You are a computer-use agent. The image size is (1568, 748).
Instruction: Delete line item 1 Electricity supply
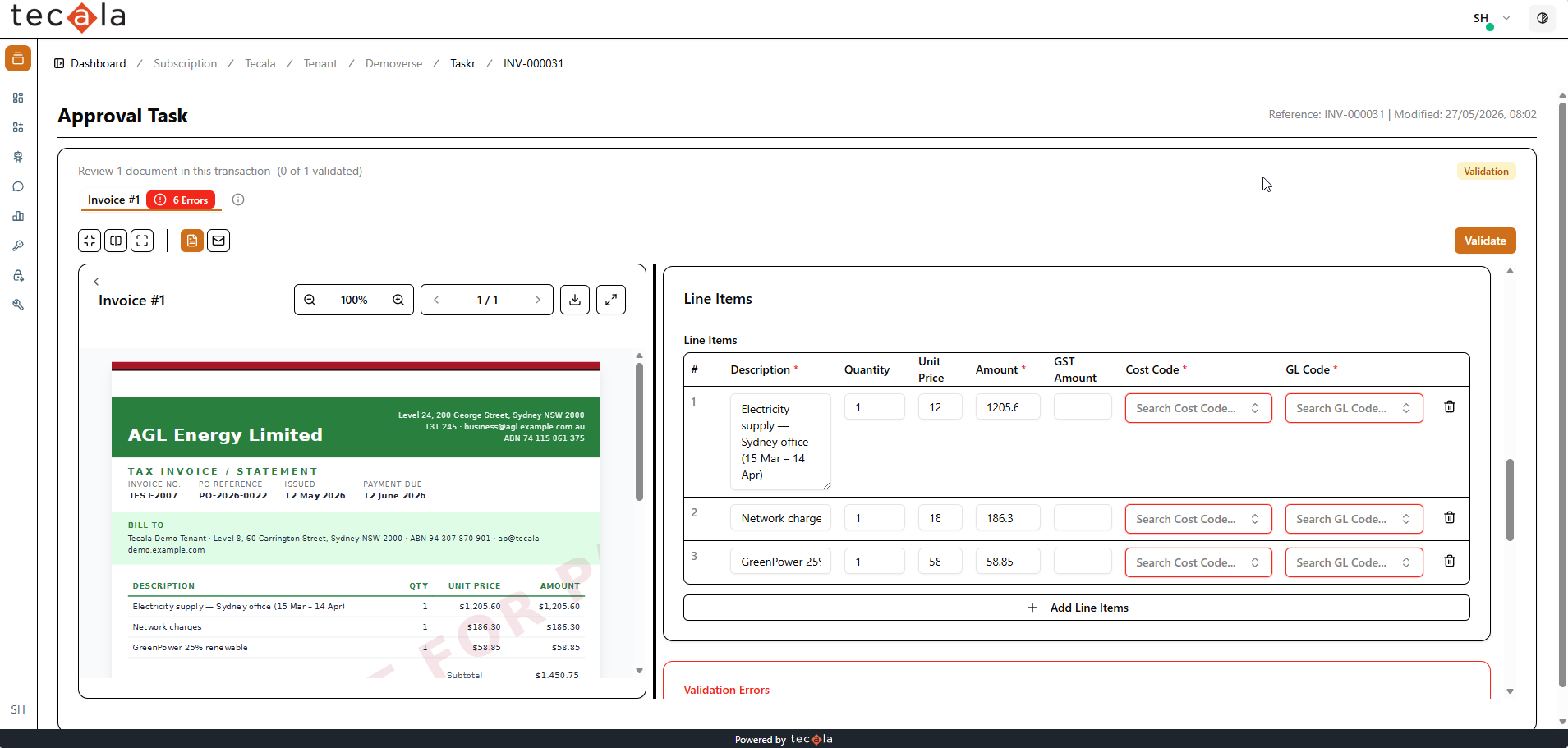point(1450,406)
